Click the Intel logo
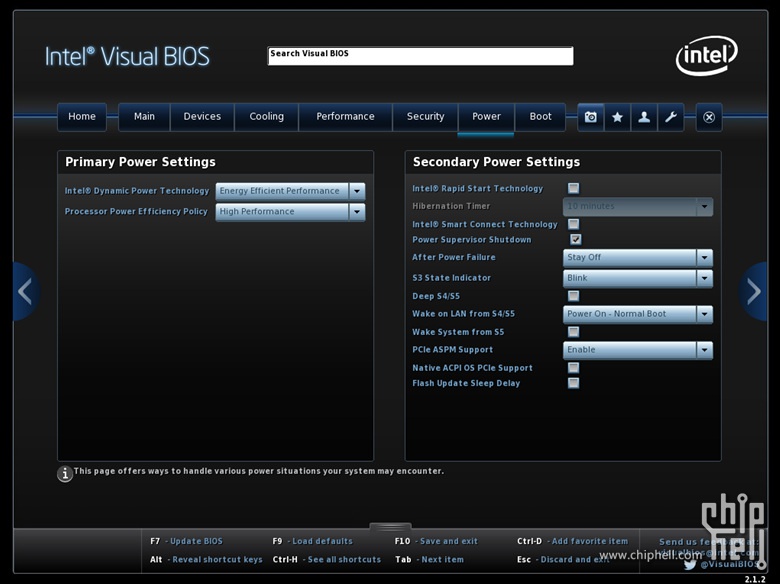 coord(706,55)
